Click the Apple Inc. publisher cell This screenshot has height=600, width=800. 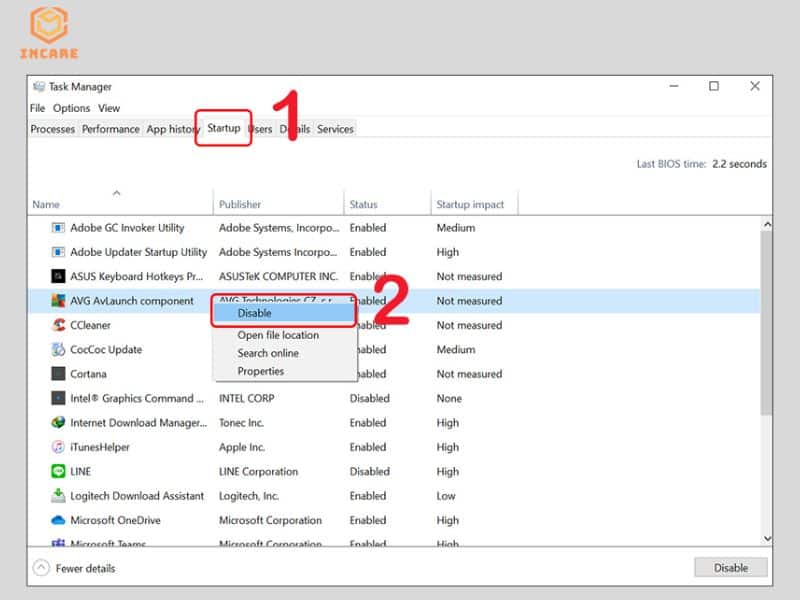[242, 447]
